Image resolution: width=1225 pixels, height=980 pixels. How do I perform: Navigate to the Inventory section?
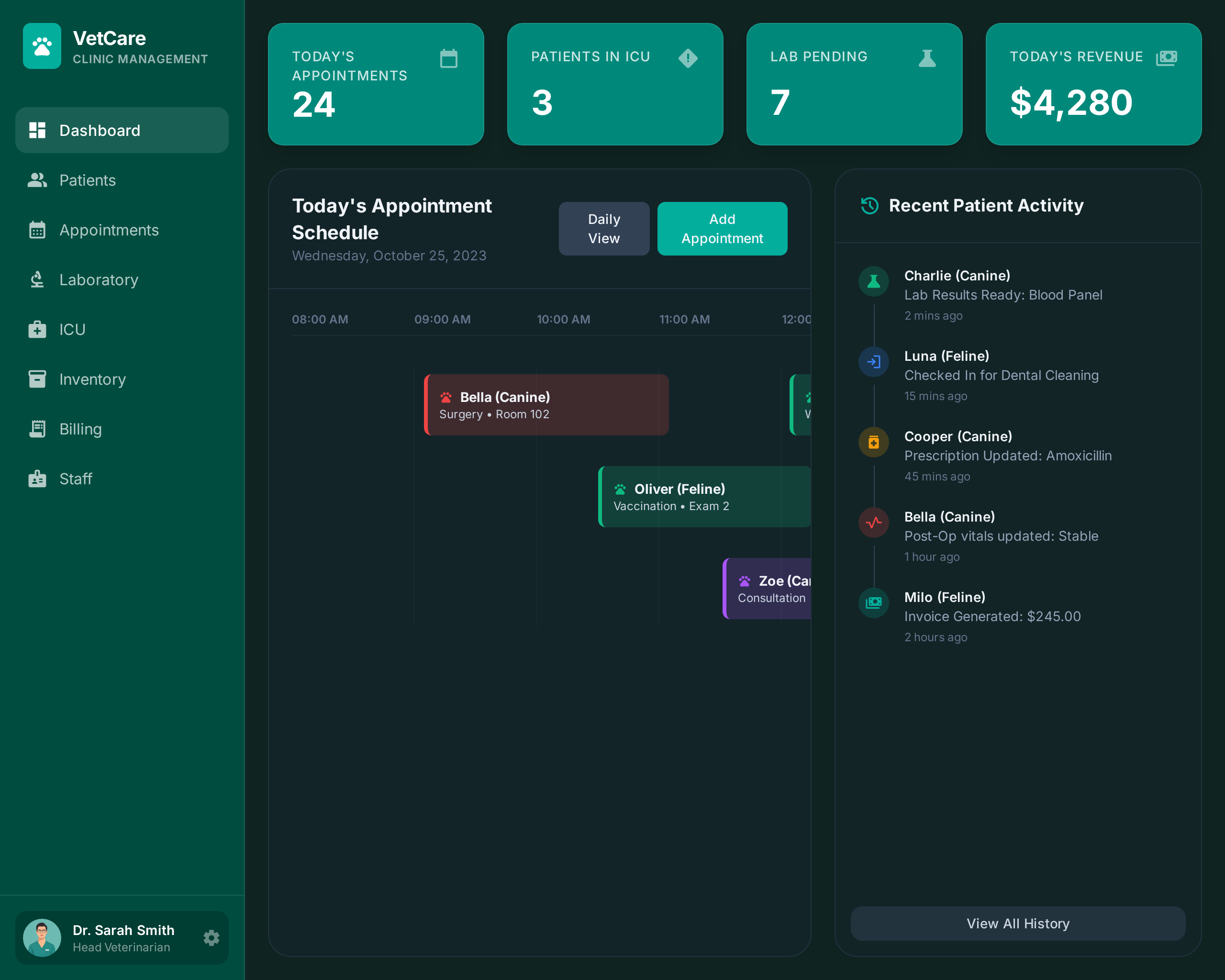click(92, 379)
